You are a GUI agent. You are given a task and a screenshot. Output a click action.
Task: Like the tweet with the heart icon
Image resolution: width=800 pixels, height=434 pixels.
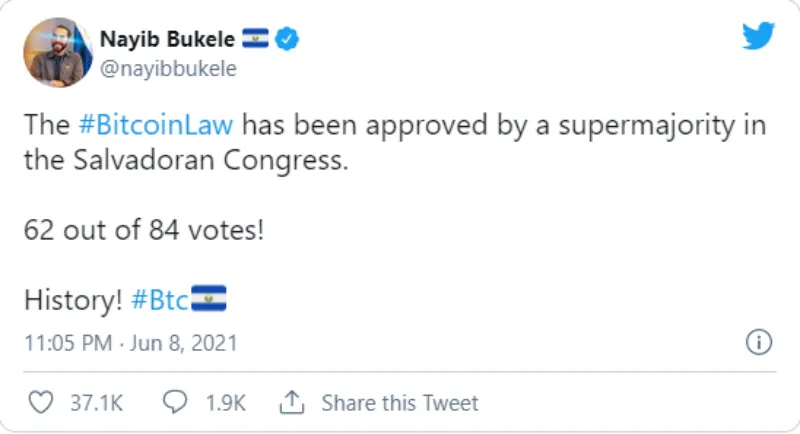point(41,403)
